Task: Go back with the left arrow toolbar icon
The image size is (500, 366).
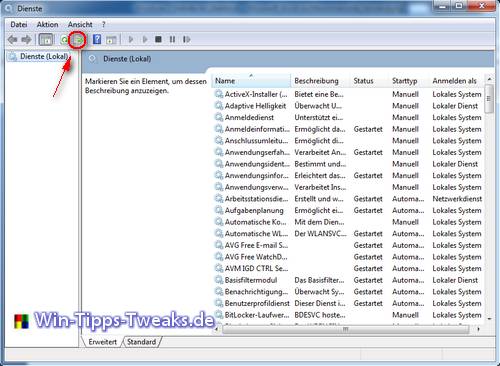Action: click(13, 40)
